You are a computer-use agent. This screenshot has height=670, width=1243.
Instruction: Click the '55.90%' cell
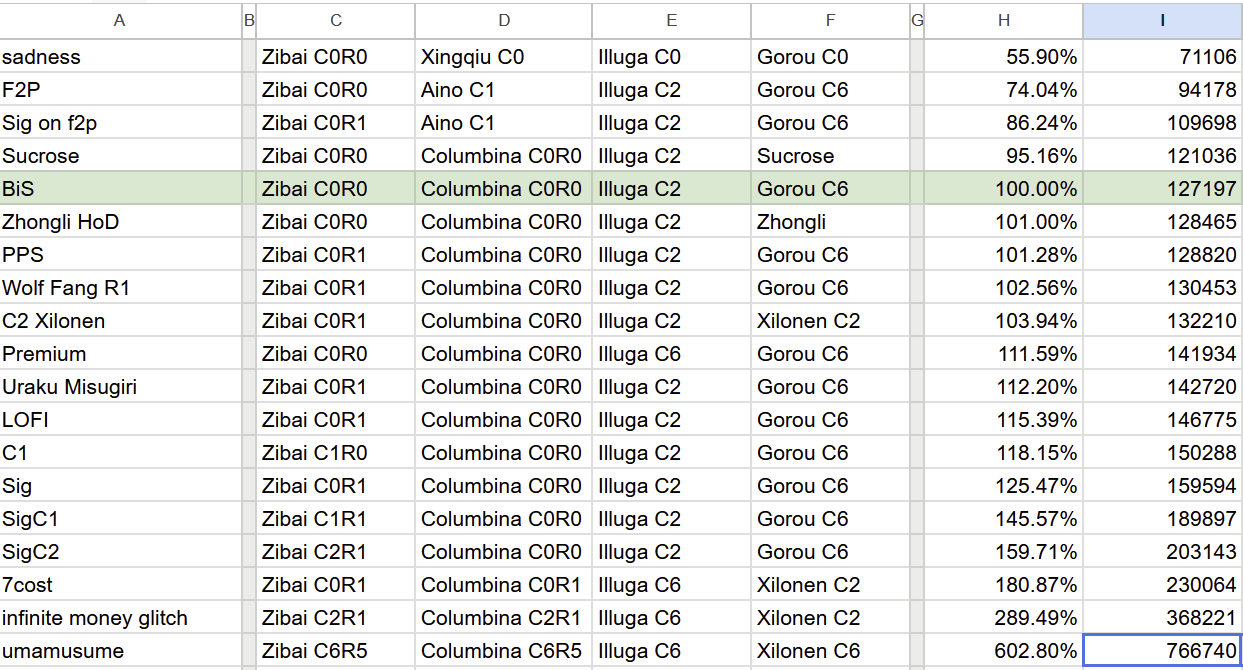click(x=1003, y=57)
